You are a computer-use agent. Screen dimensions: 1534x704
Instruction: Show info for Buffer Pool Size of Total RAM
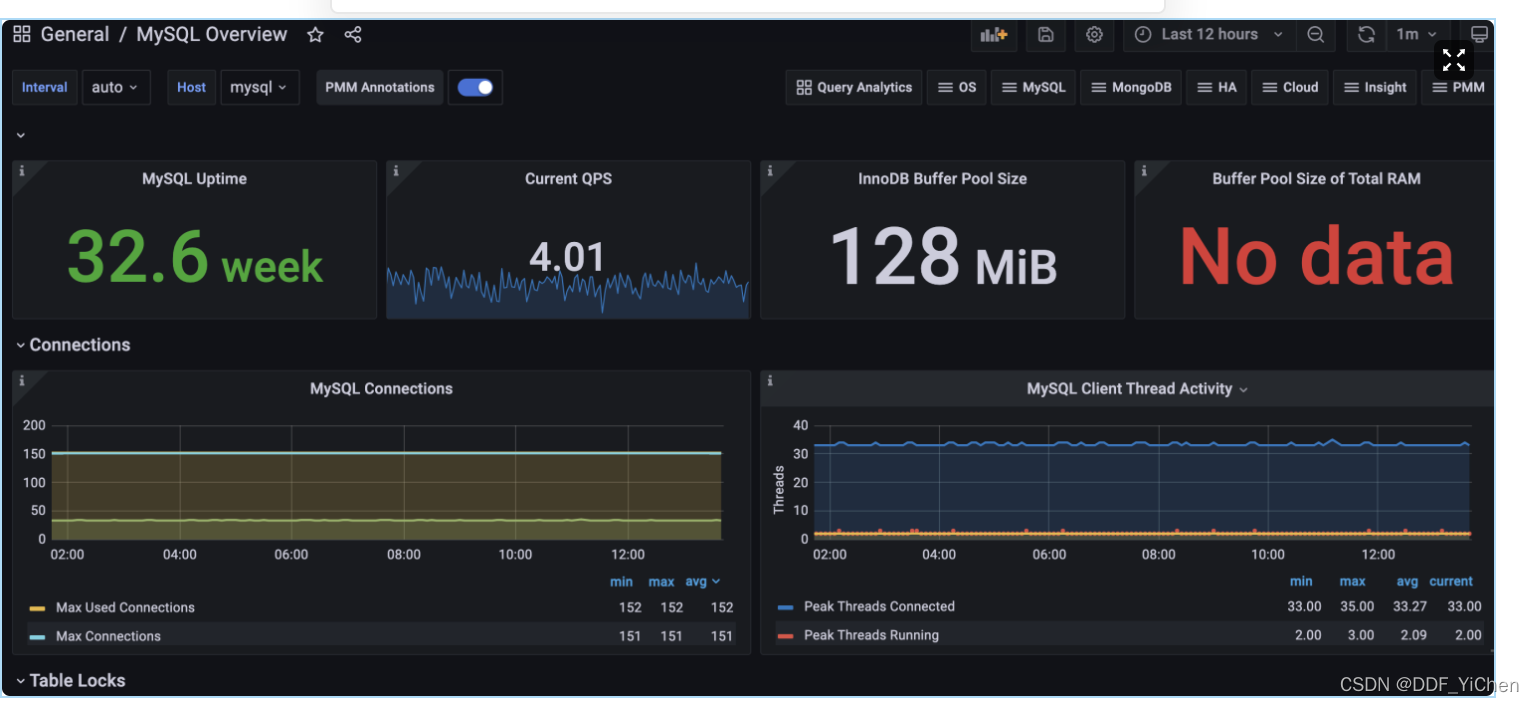[x=1143, y=171]
